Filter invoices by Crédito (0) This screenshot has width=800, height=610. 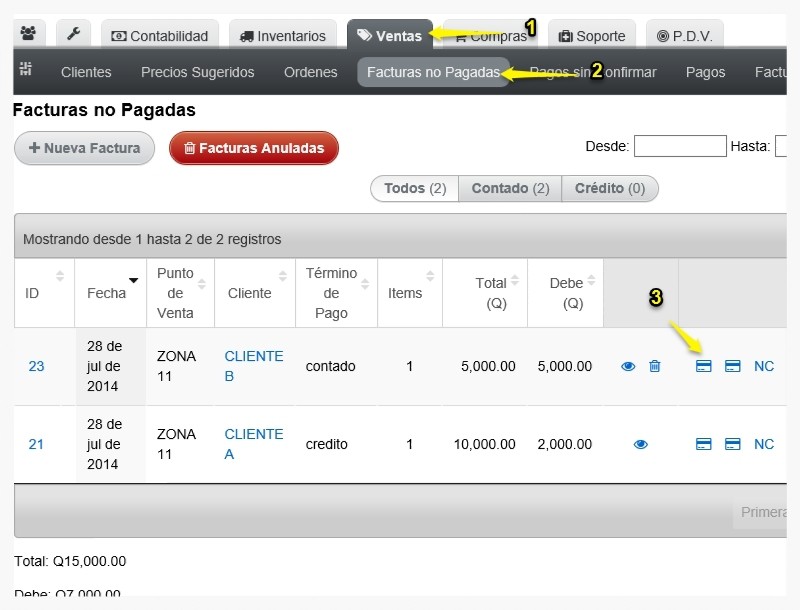coord(610,189)
